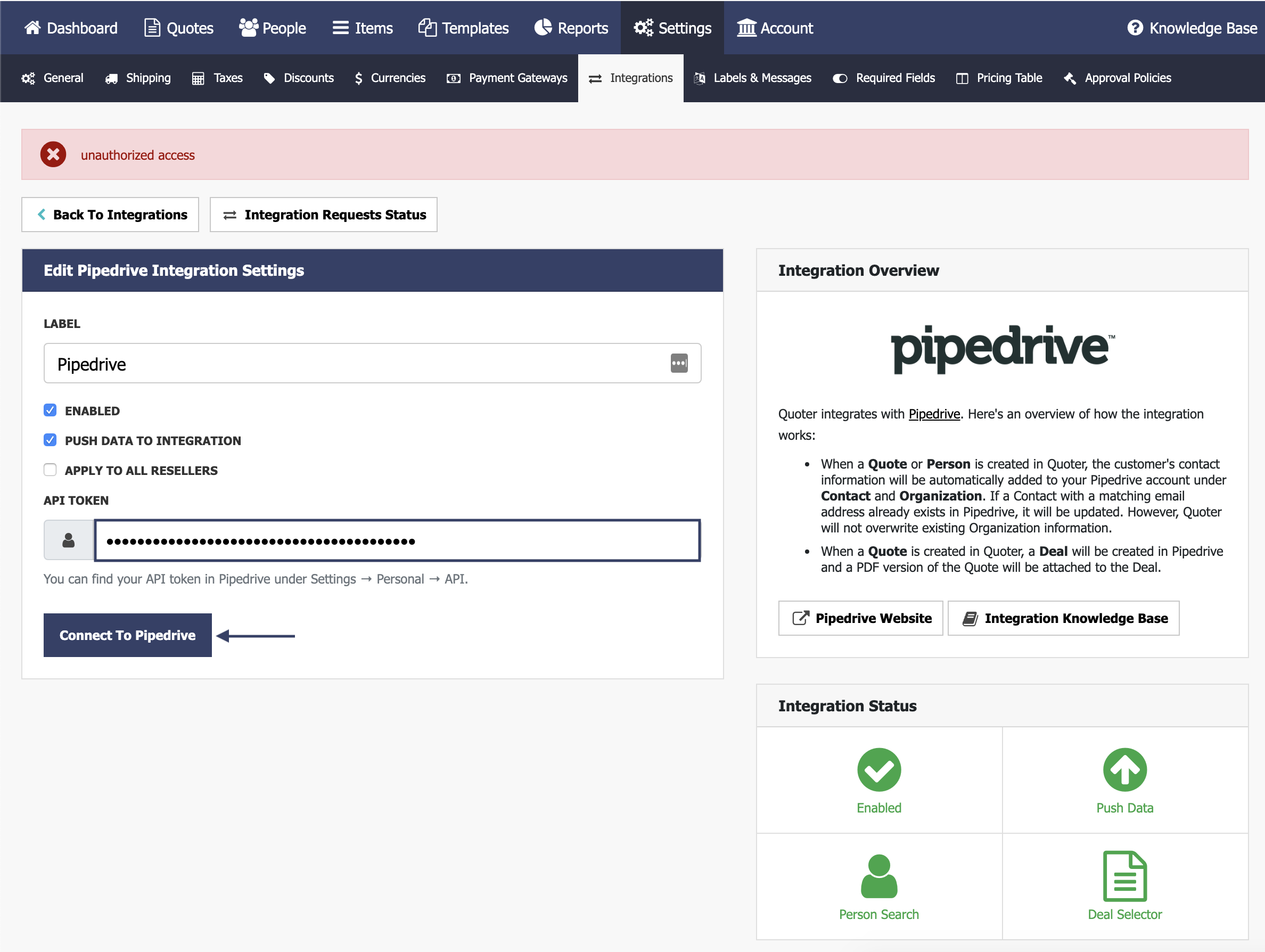Click the People group icon
The height and width of the screenshot is (952, 1265).
click(x=248, y=28)
